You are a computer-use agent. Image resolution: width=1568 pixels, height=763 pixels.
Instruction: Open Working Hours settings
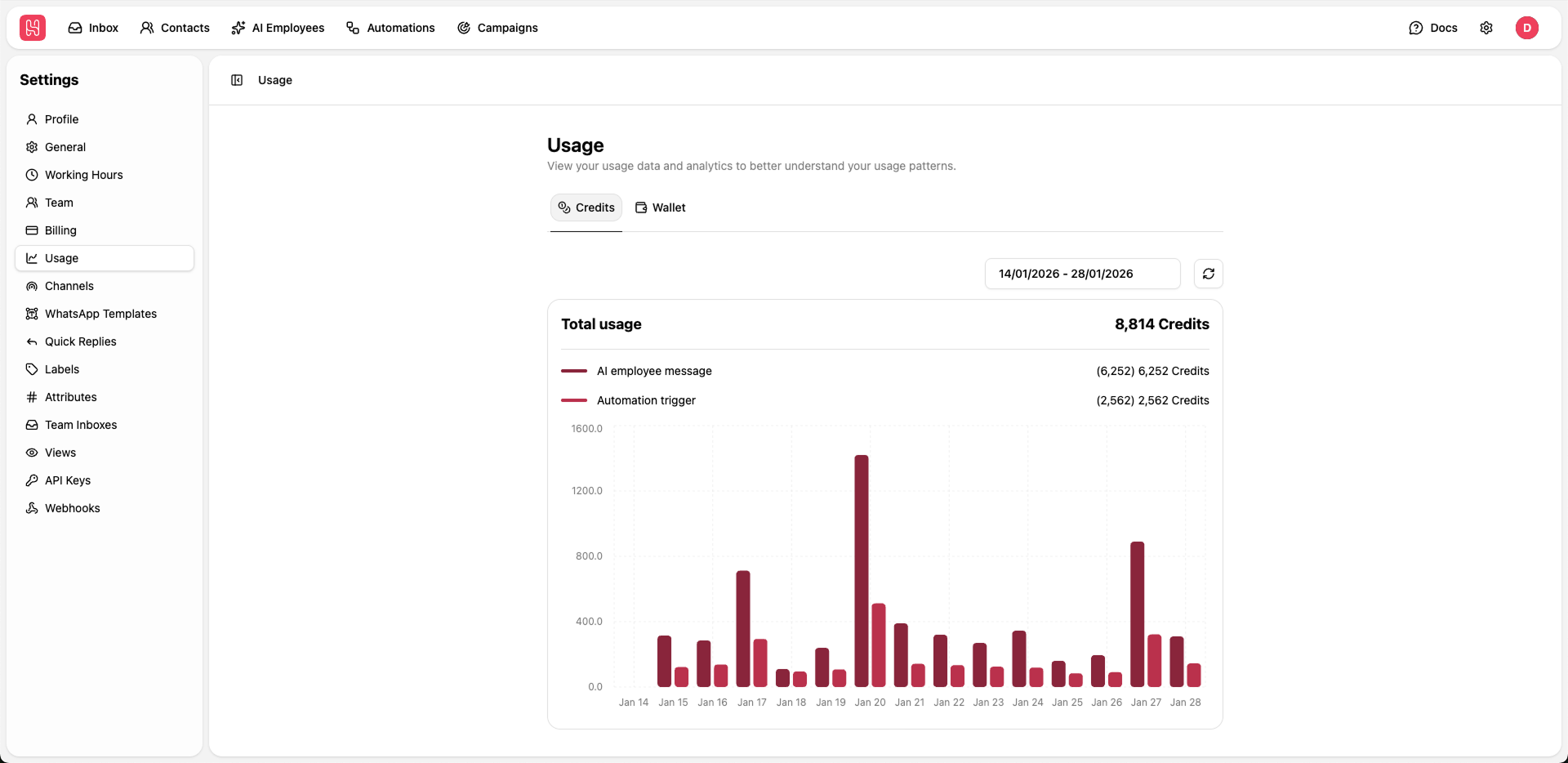click(105, 175)
